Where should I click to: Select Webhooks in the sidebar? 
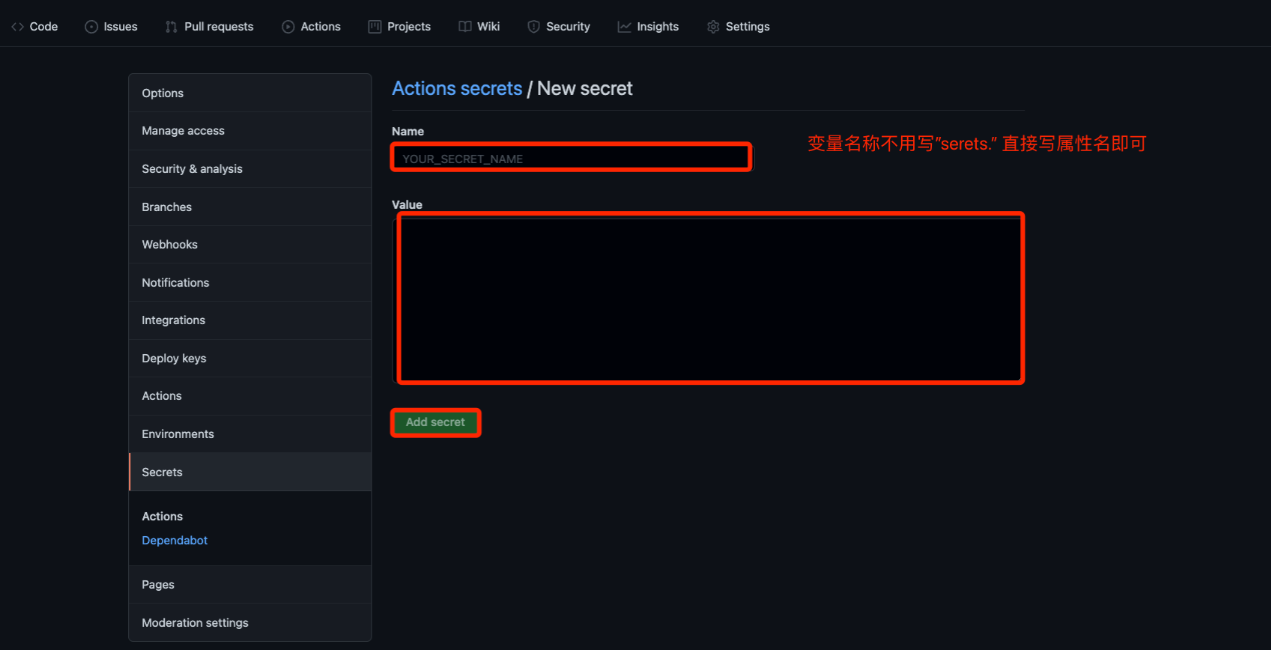[169, 244]
